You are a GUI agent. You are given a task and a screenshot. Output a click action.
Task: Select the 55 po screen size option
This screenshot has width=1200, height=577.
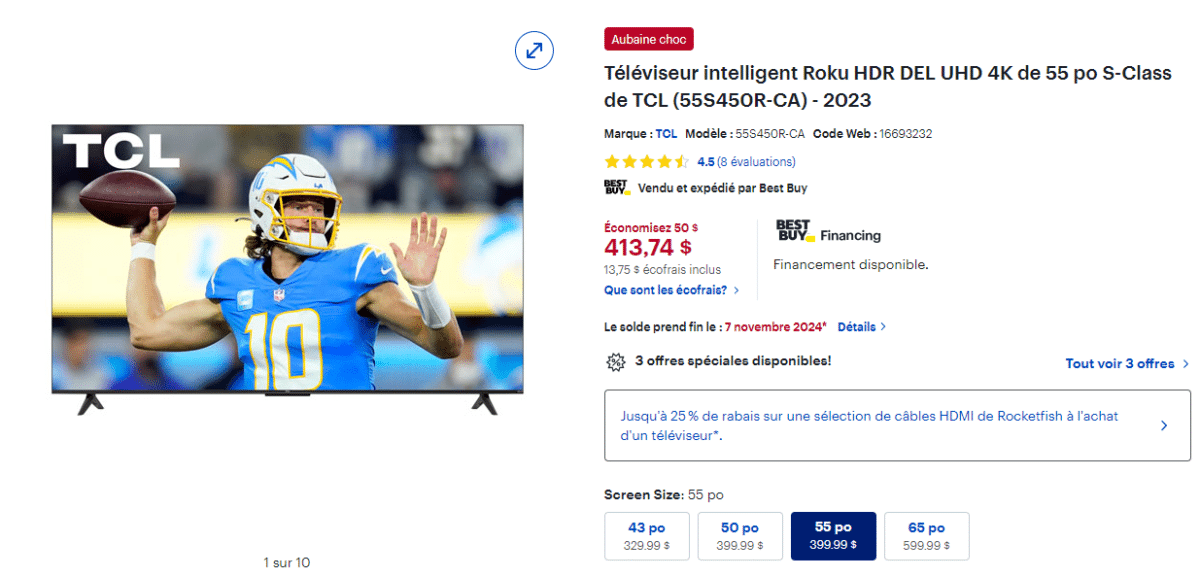[x=833, y=536]
